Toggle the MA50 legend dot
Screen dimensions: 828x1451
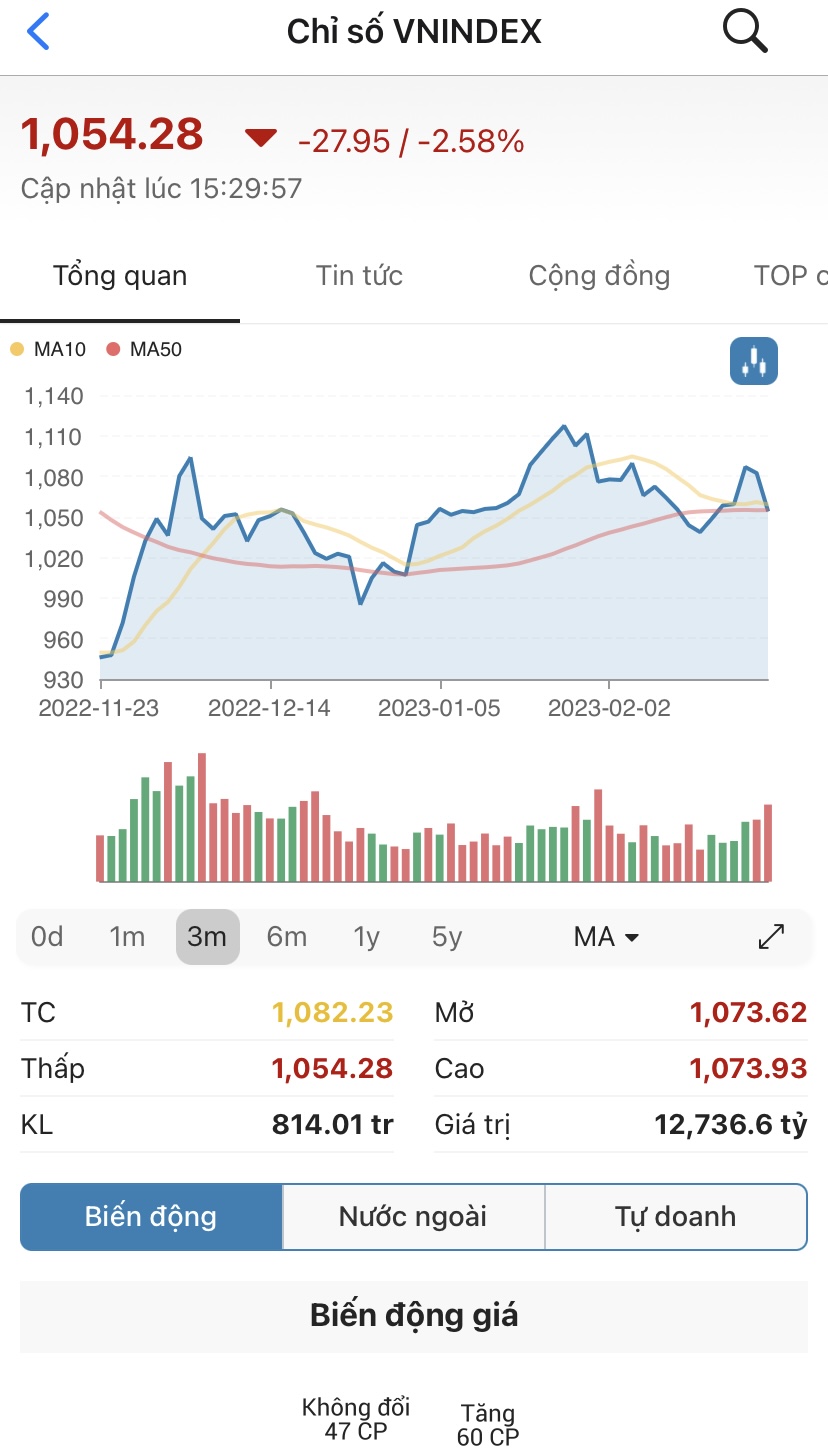113,350
